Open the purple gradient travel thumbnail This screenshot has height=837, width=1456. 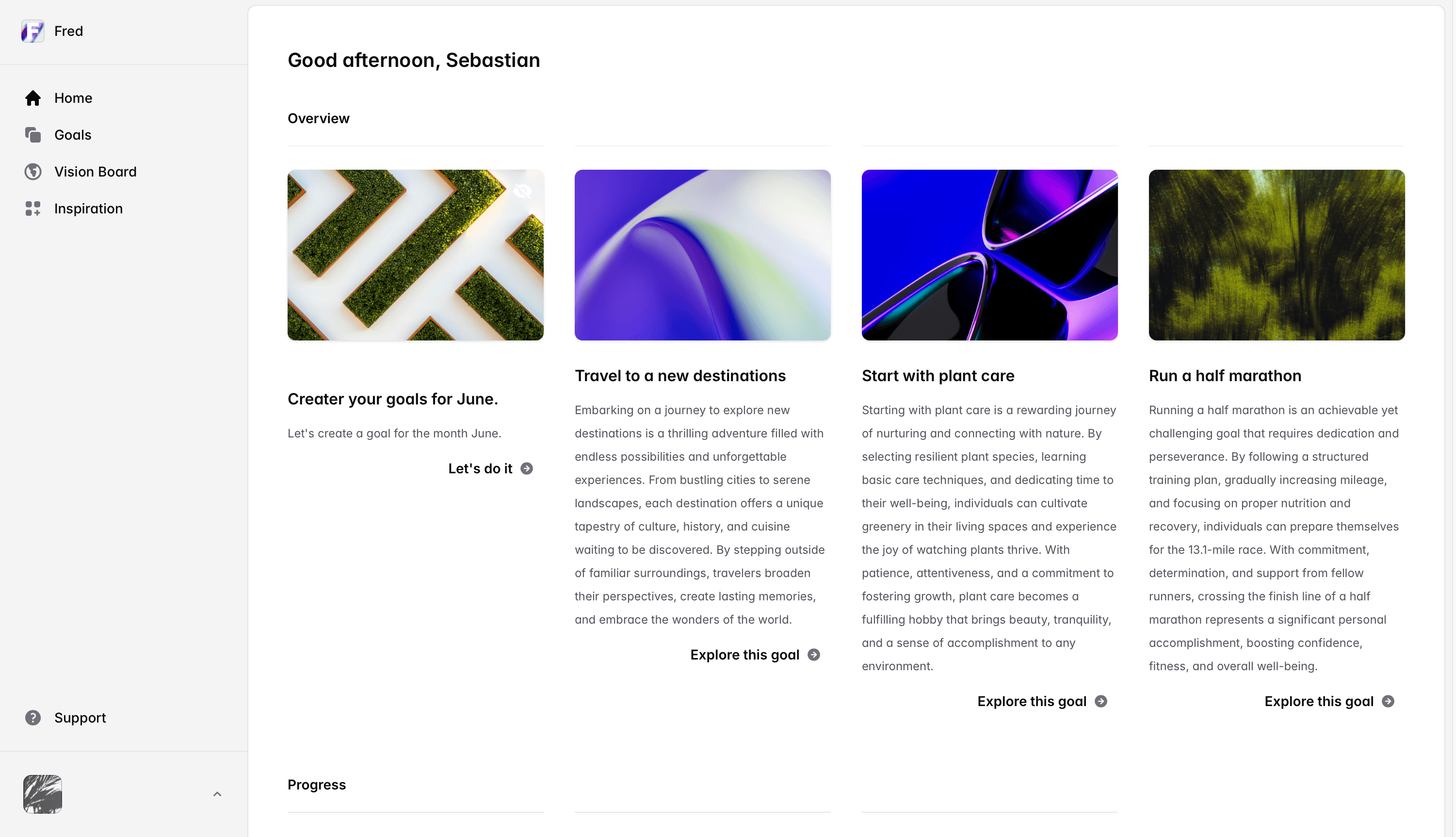click(x=702, y=255)
